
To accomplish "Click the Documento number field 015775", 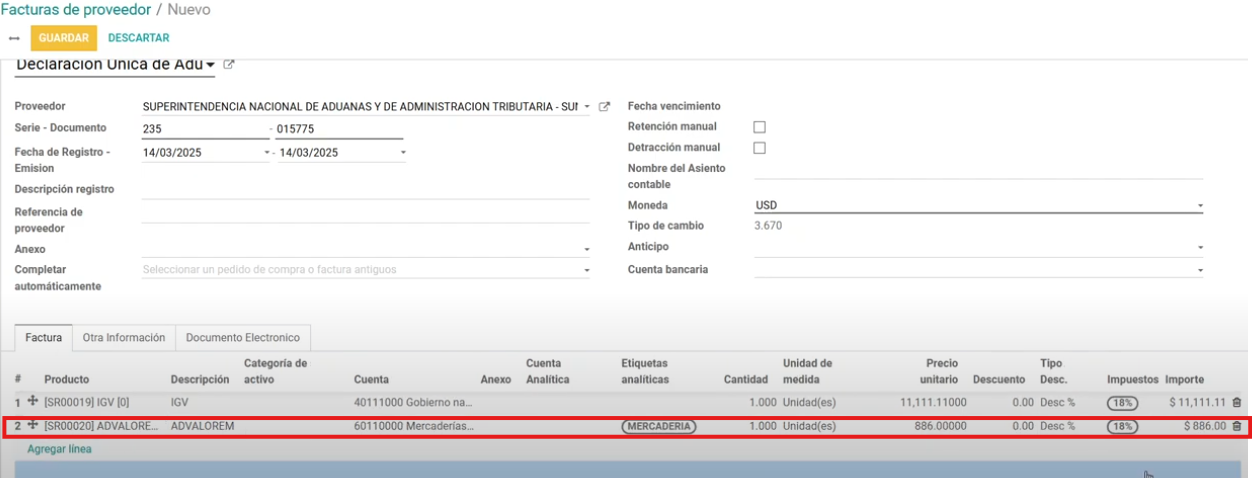I will pos(339,129).
